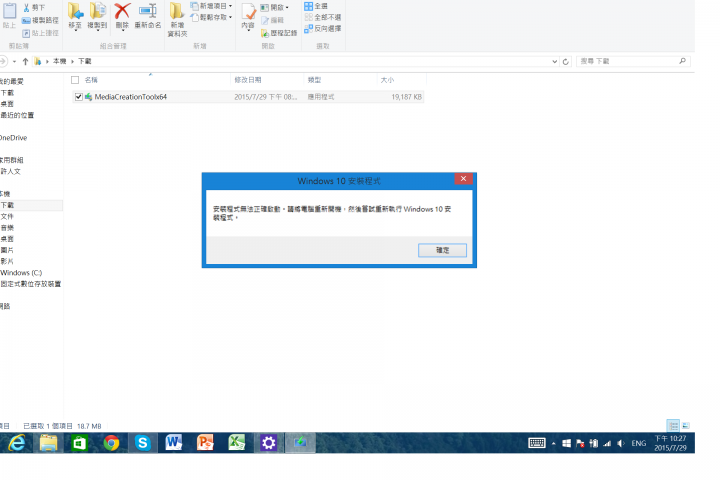The height and width of the screenshot is (480, 720).
Task: Expand the address bar history dropdown
Action: (x=555, y=61)
